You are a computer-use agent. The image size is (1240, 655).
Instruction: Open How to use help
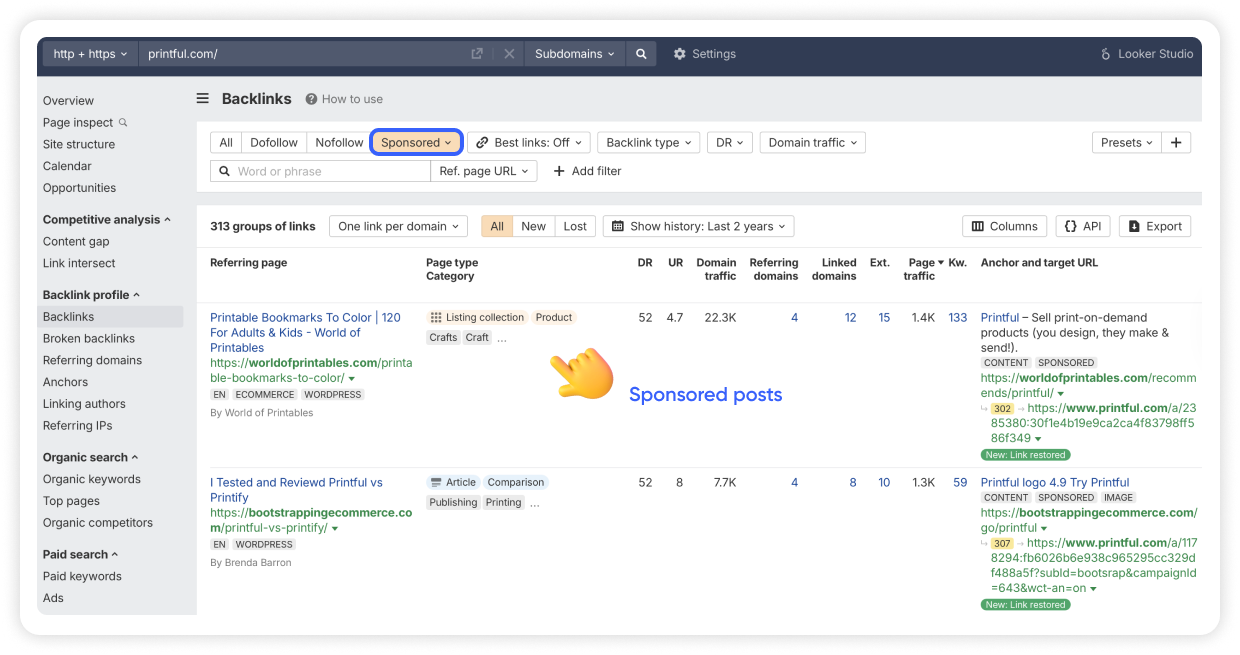tap(344, 99)
